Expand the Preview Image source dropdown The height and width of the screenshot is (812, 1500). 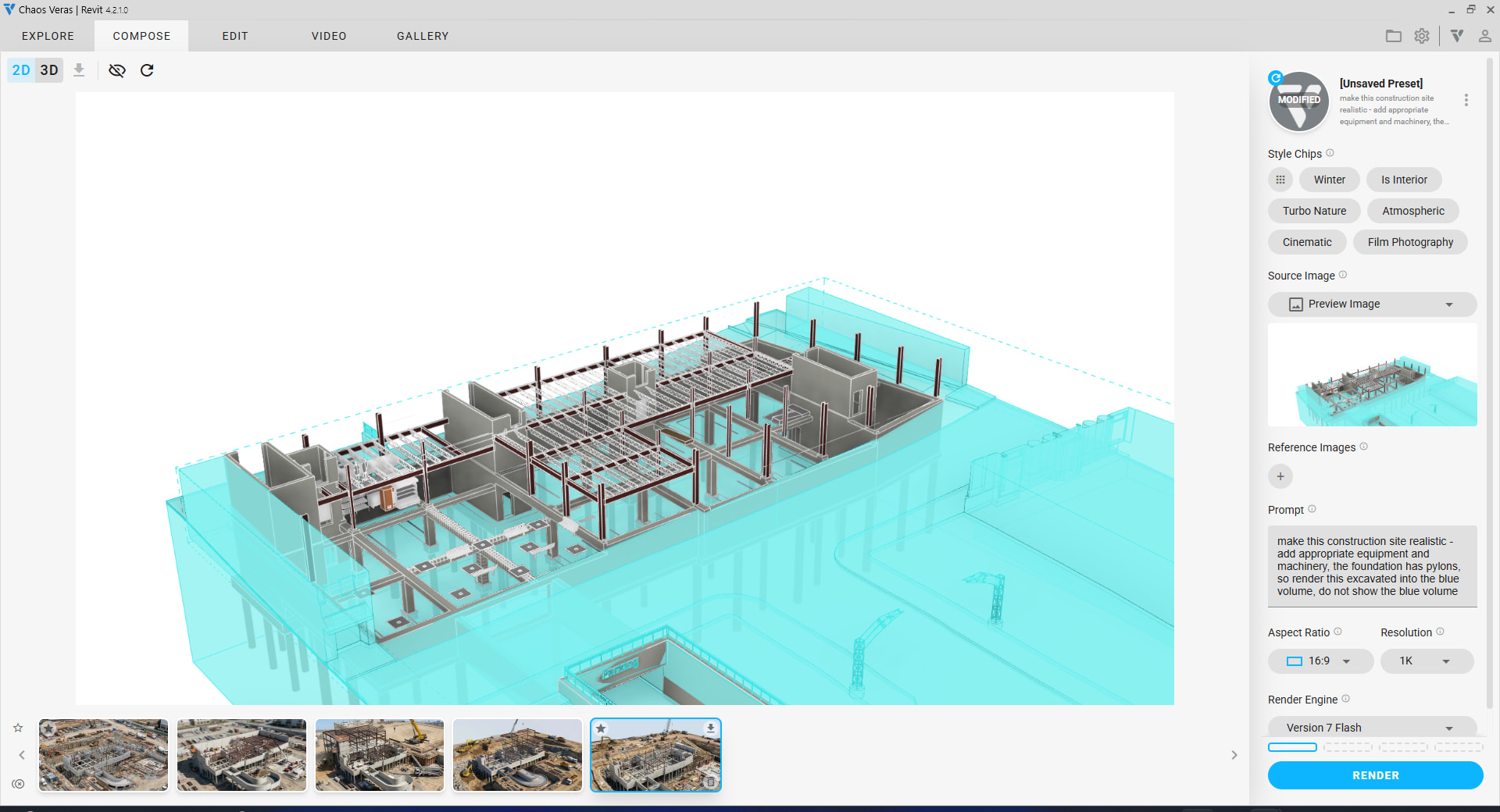coord(1372,304)
